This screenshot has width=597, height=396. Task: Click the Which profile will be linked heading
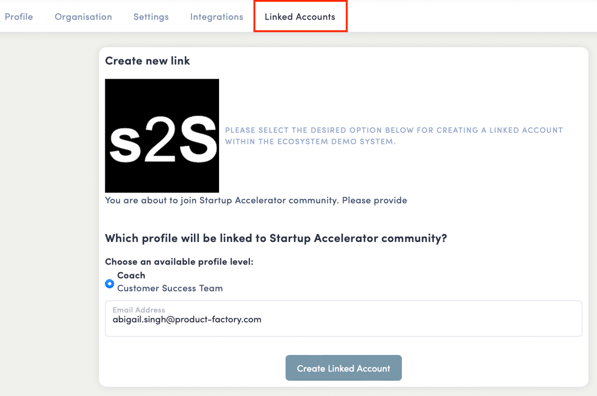pyautogui.click(x=276, y=238)
